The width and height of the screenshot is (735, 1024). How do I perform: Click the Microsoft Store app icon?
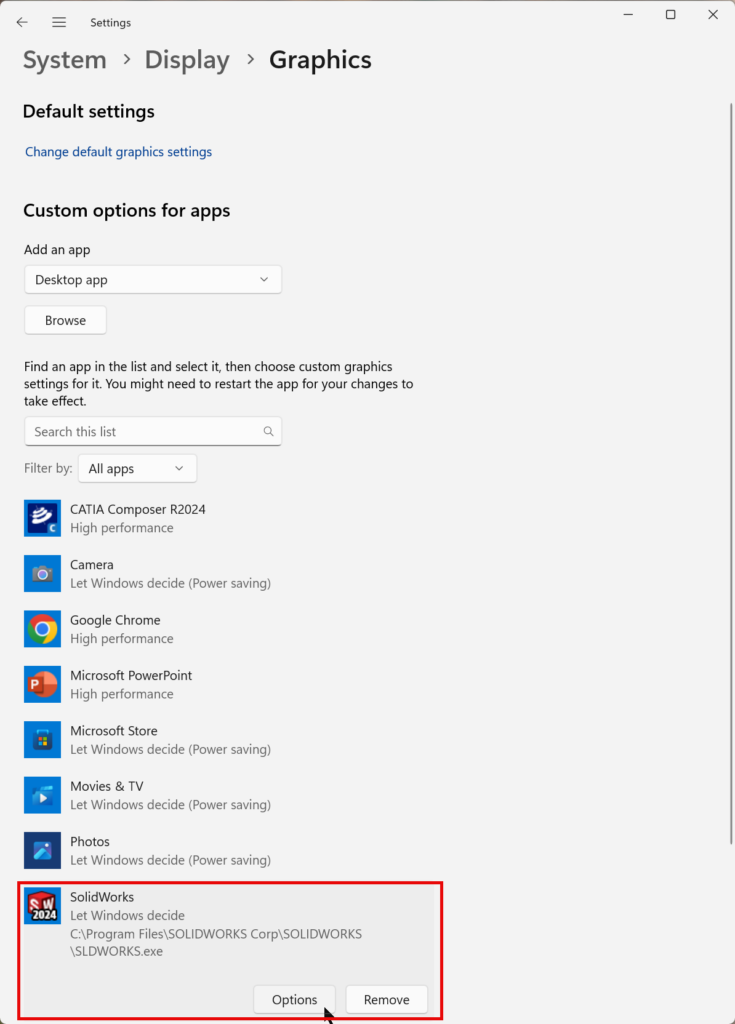pos(42,740)
